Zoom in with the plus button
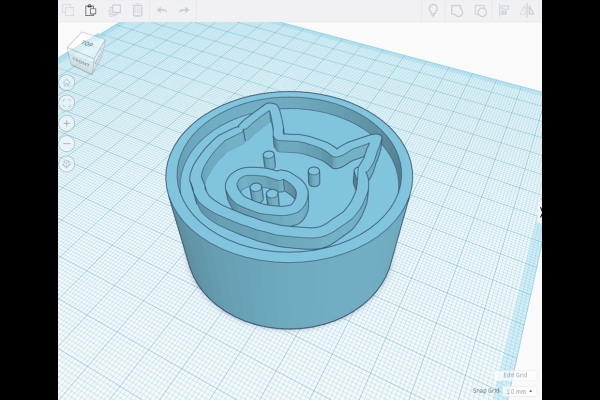The width and height of the screenshot is (600, 400). [67, 123]
